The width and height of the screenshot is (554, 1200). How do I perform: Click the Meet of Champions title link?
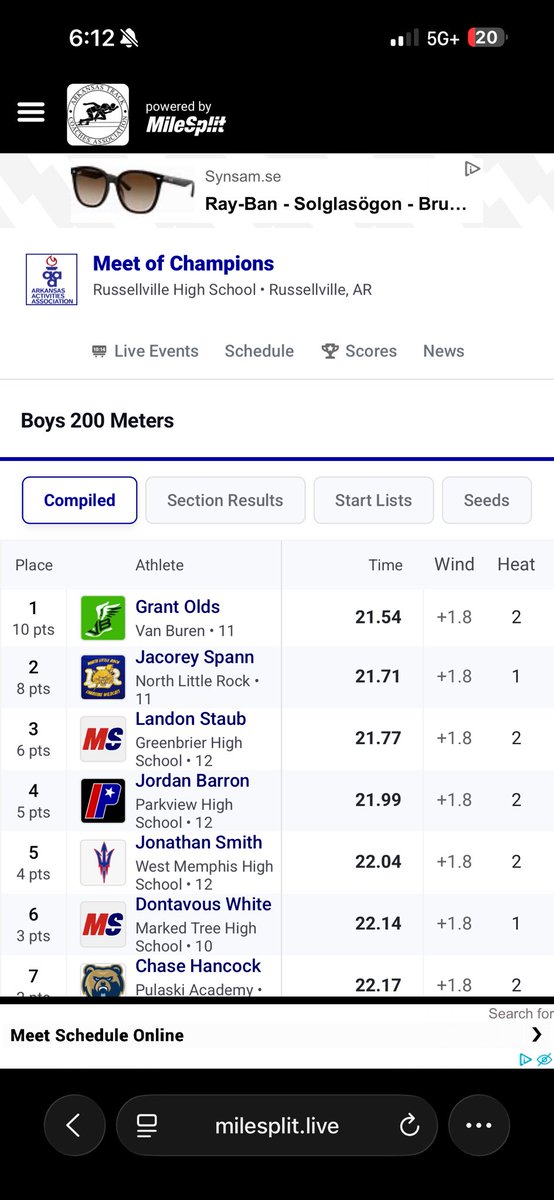coord(183,264)
